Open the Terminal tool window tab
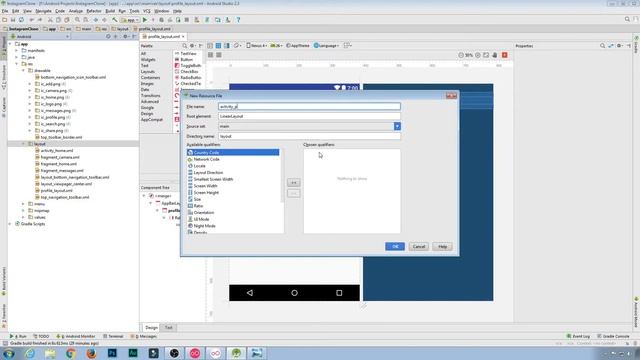 click(x=113, y=336)
